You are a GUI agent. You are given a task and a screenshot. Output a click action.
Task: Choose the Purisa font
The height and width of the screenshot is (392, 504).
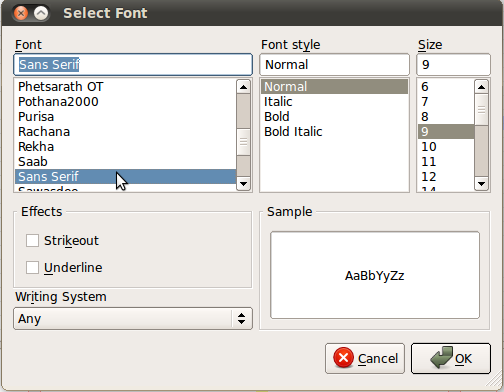coord(36,117)
